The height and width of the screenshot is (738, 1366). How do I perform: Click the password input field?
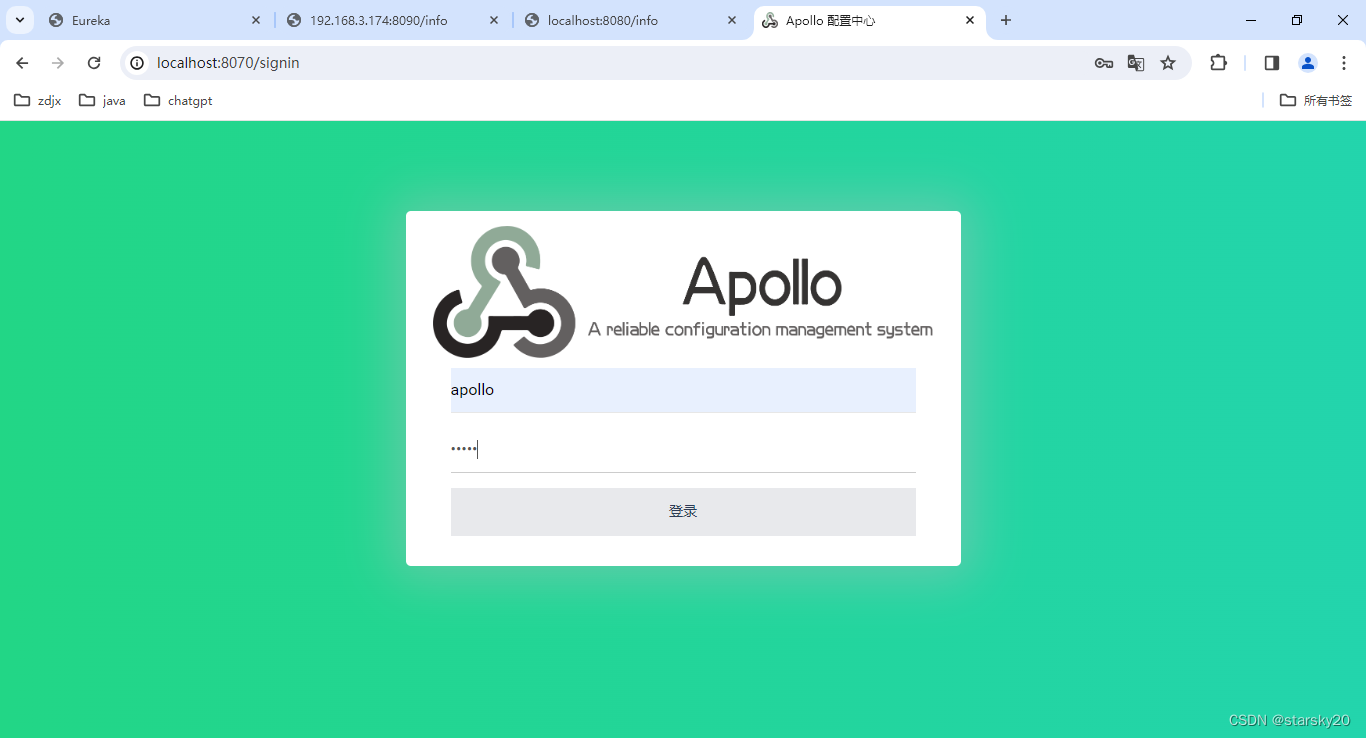pyautogui.click(x=683, y=450)
